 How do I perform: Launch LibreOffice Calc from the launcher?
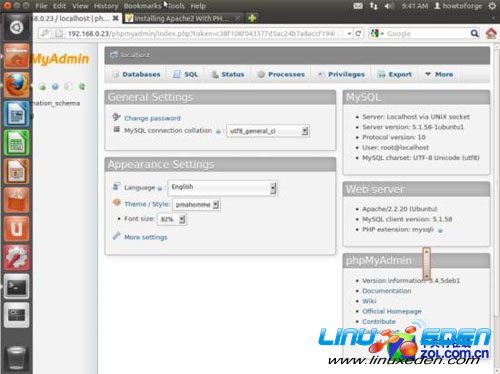click(16, 143)
